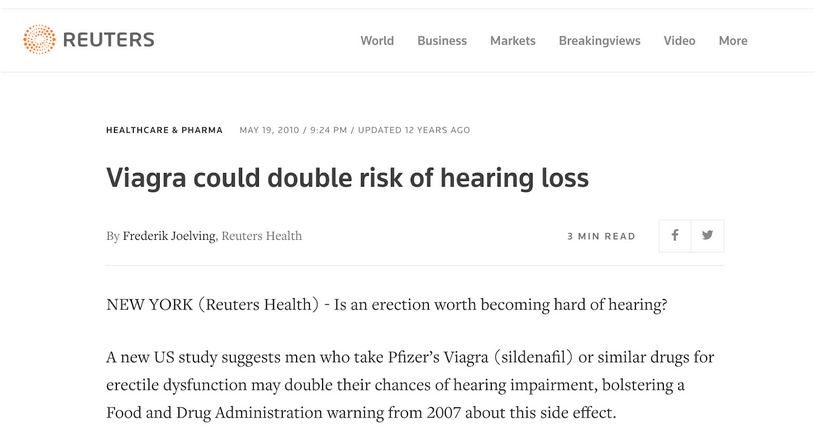814x448 pixels.
Task: Click the Reuters orange dotted logo icon
Action: click(39, 40)
